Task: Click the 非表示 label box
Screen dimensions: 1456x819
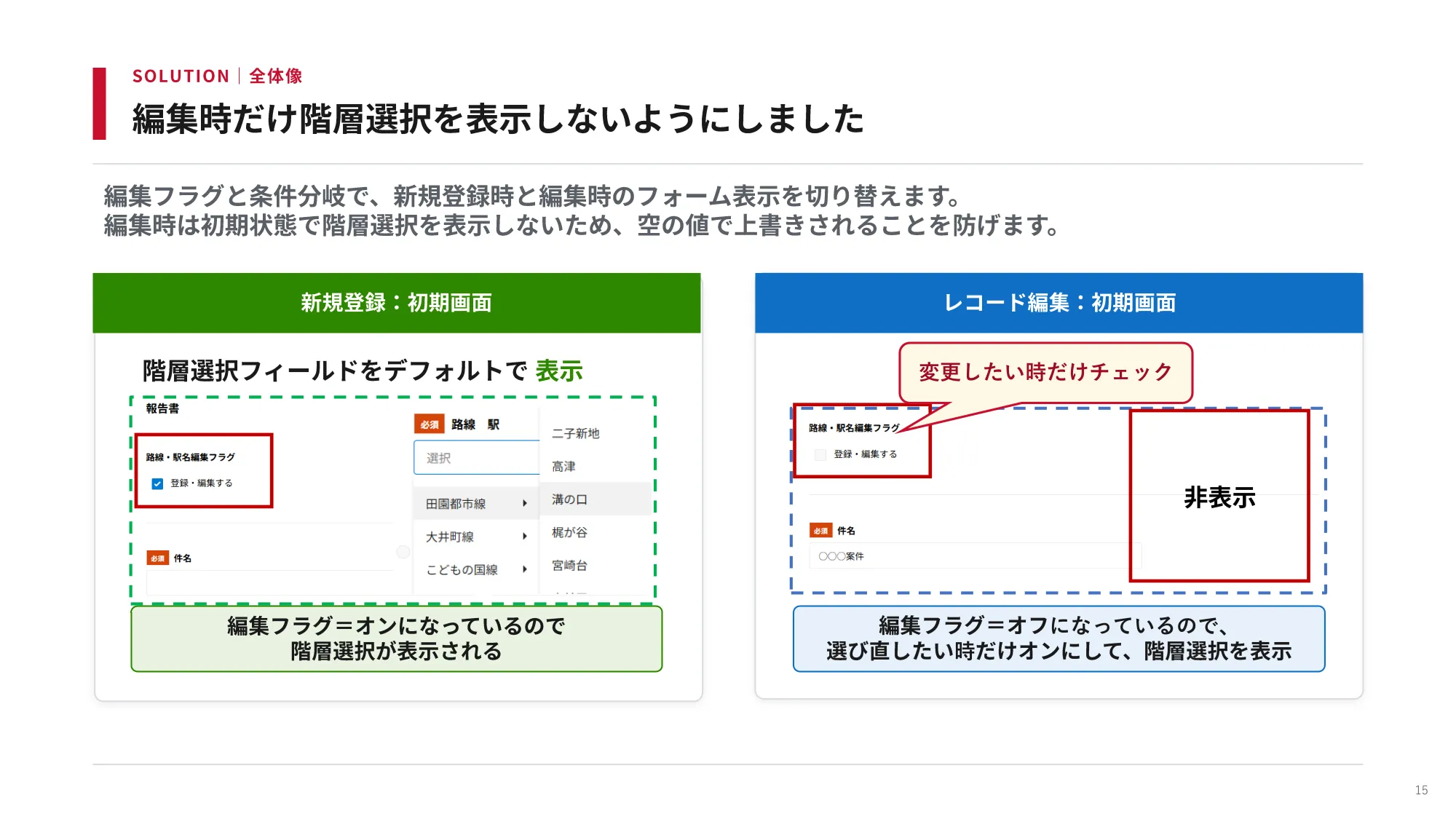Action: pyautogui.click(x=1219, y=496)
